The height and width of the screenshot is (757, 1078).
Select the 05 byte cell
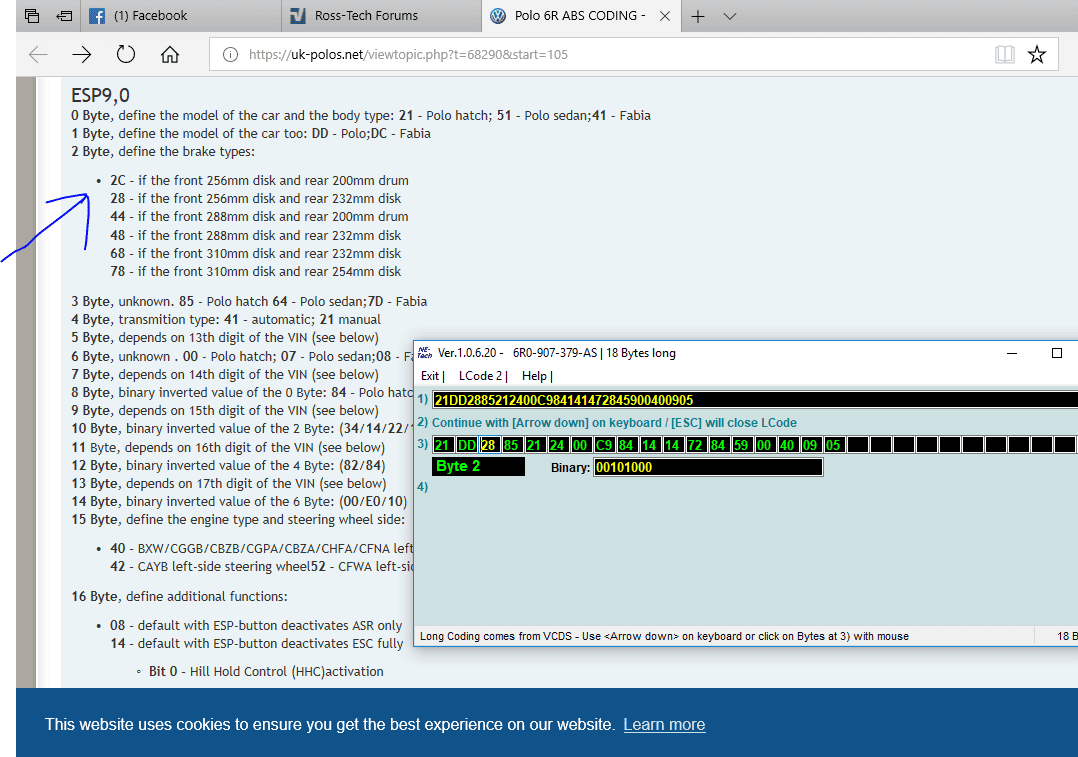tap(833, 445)
